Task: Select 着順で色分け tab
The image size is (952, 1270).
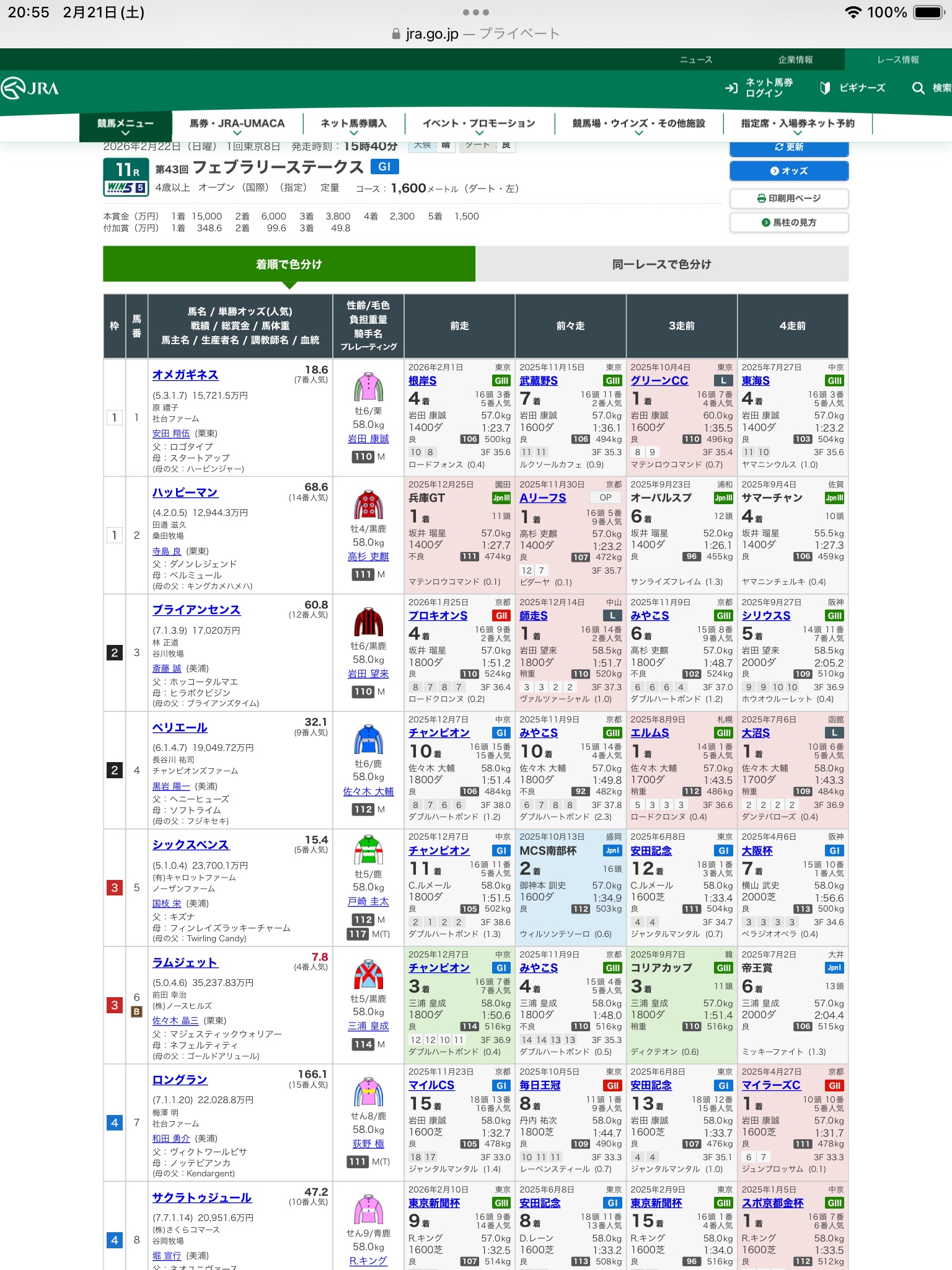Action: 289,264
